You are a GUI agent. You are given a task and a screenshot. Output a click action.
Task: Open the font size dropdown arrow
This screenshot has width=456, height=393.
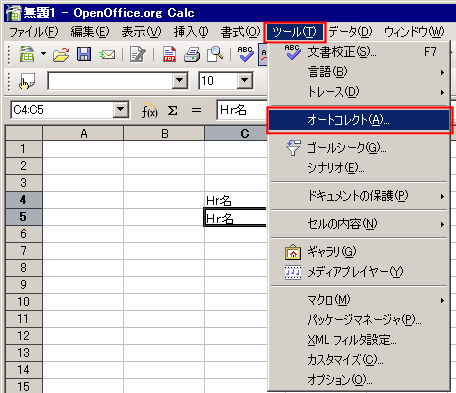(x=245, y=80)
